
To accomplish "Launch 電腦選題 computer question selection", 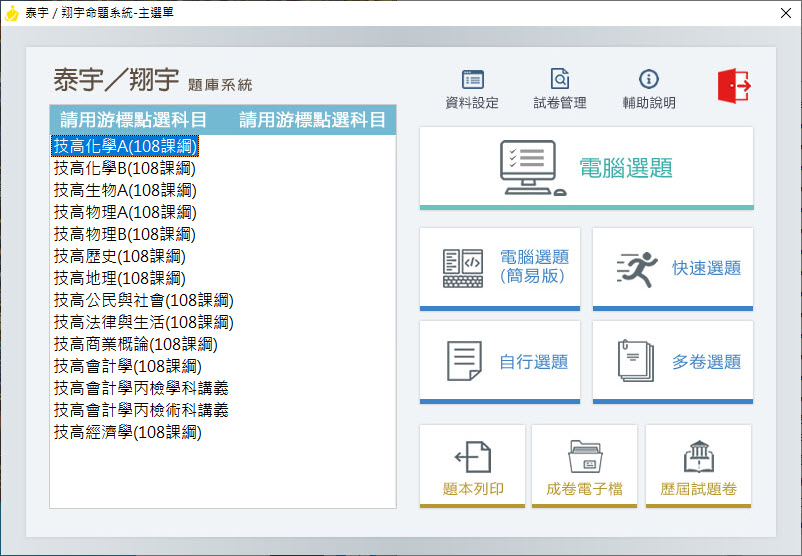I will tap(586, 167).
